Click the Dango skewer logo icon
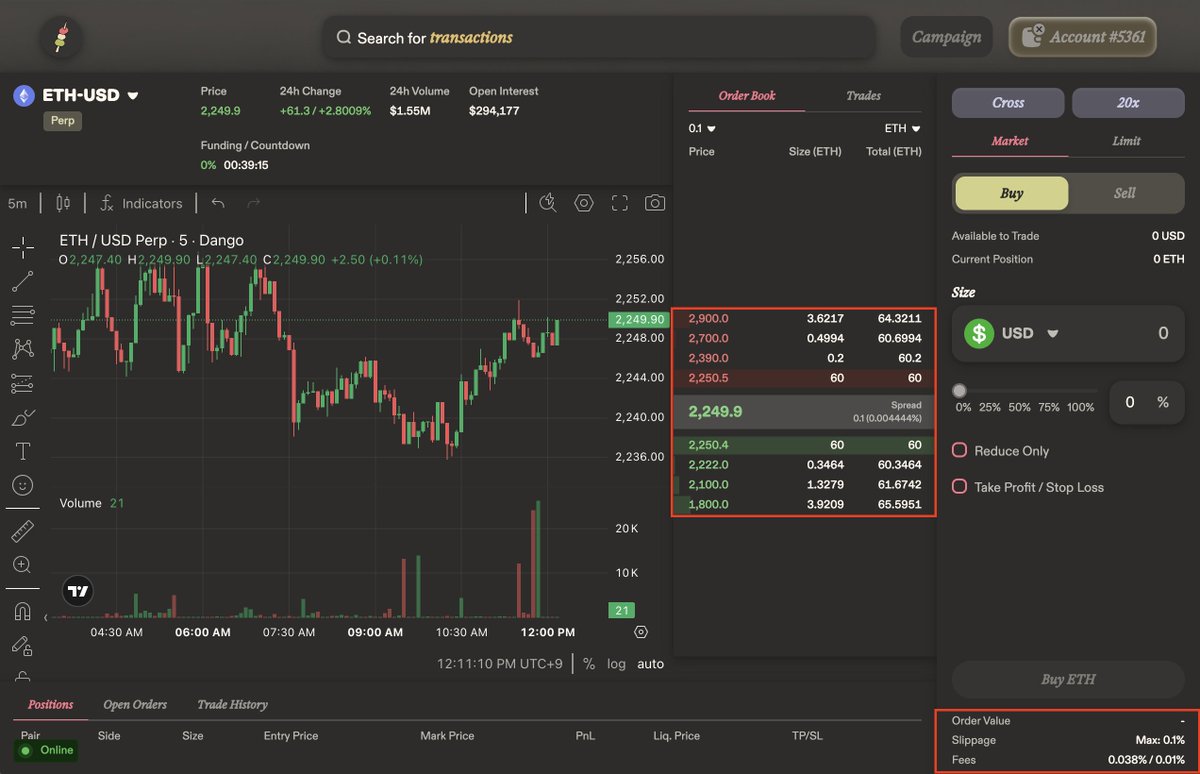The image size is (1200, 774). (x=62, y=38)
